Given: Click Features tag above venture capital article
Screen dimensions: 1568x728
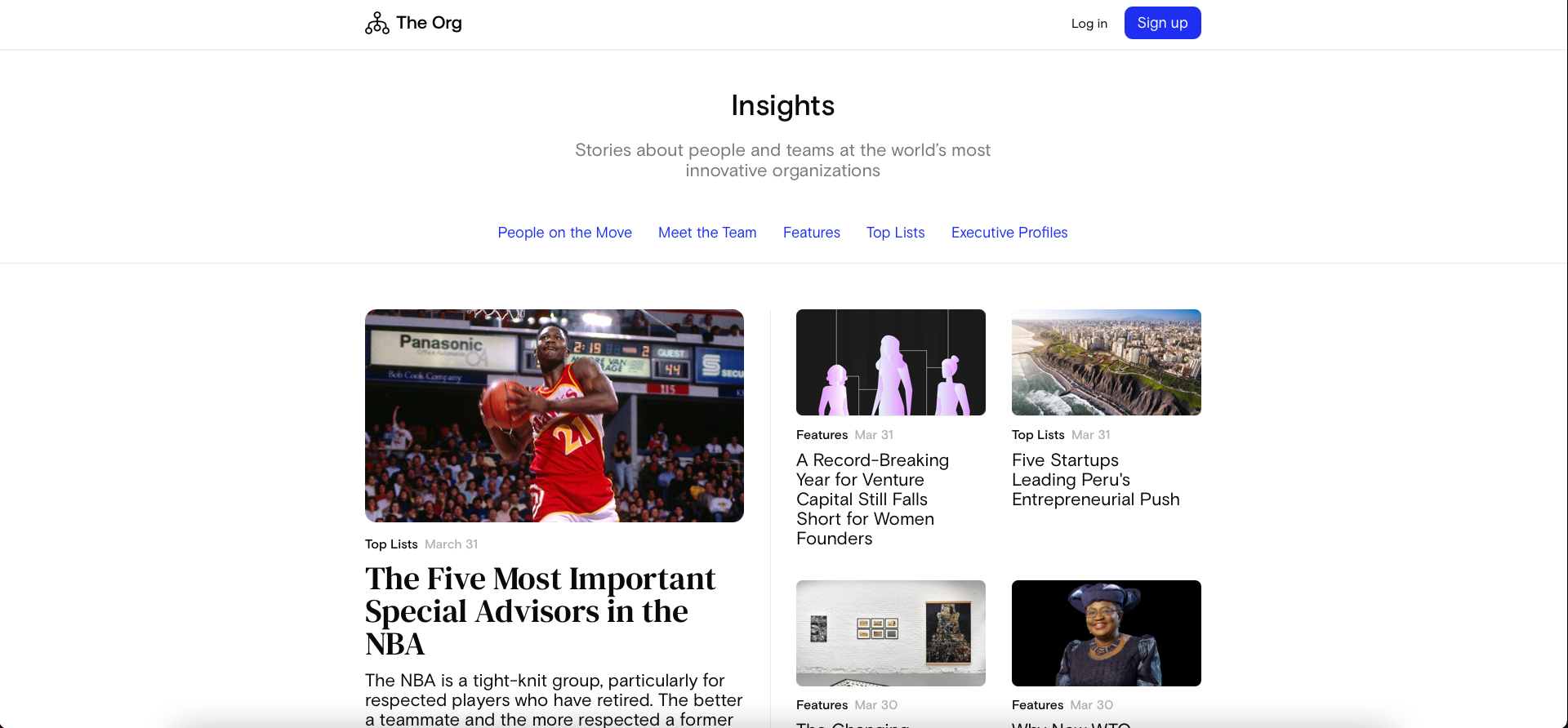Looking at the screenshot, I should [x=822, y=435].
